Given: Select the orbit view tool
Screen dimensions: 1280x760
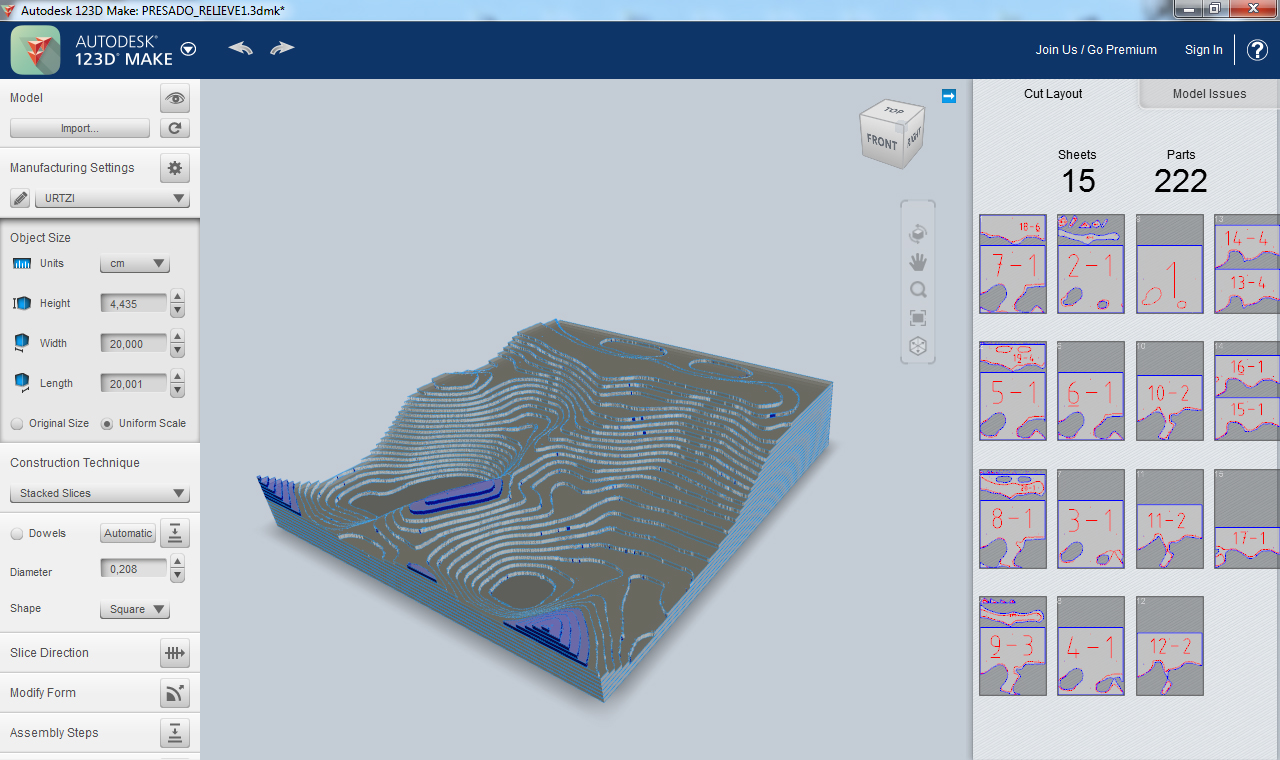Looking at the screenshot, I should (x=917, y=233).
